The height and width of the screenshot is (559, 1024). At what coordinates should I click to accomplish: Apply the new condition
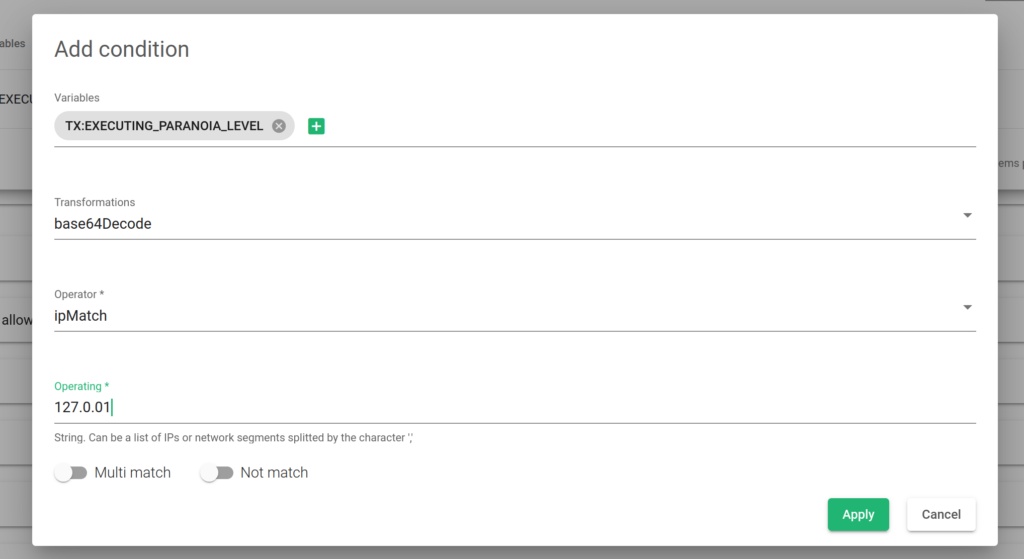point(858,515)
